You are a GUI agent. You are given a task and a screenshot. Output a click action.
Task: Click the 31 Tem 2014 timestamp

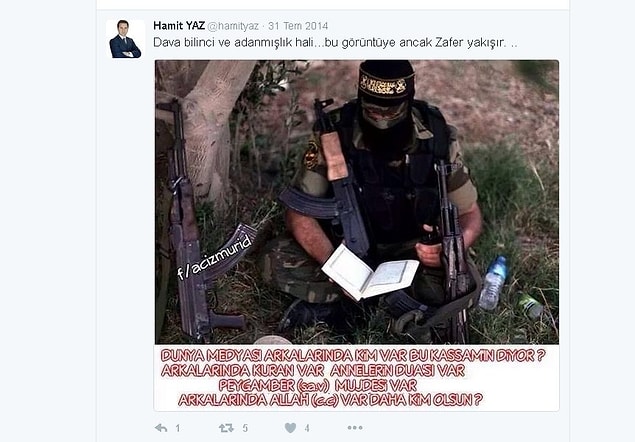click(x=298, y=26)
